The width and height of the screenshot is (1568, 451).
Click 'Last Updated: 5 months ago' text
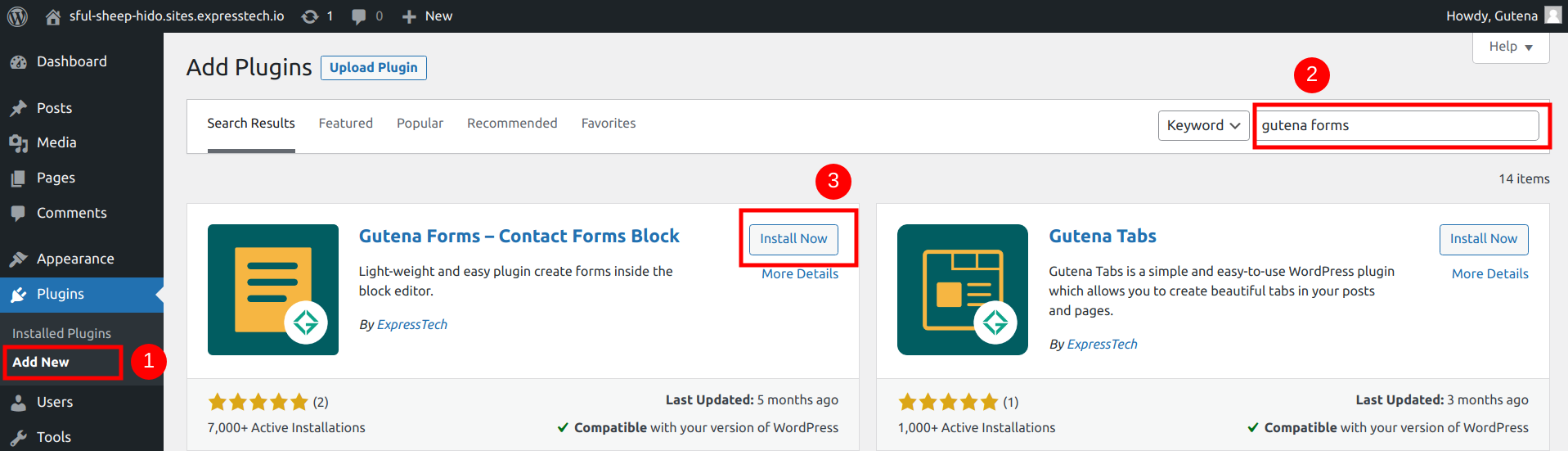point(752,400)
